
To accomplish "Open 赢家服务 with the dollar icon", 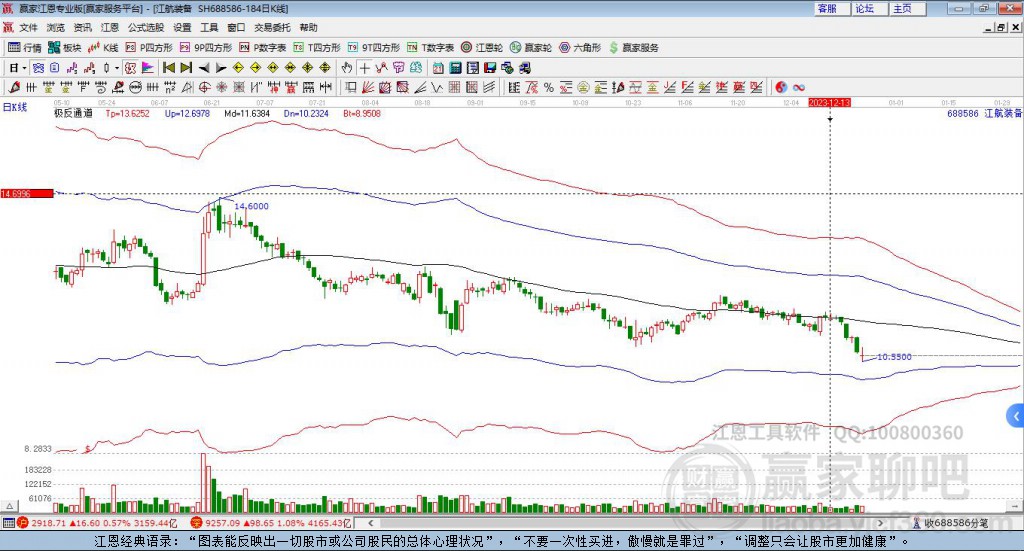I will (x=634, y=48).
